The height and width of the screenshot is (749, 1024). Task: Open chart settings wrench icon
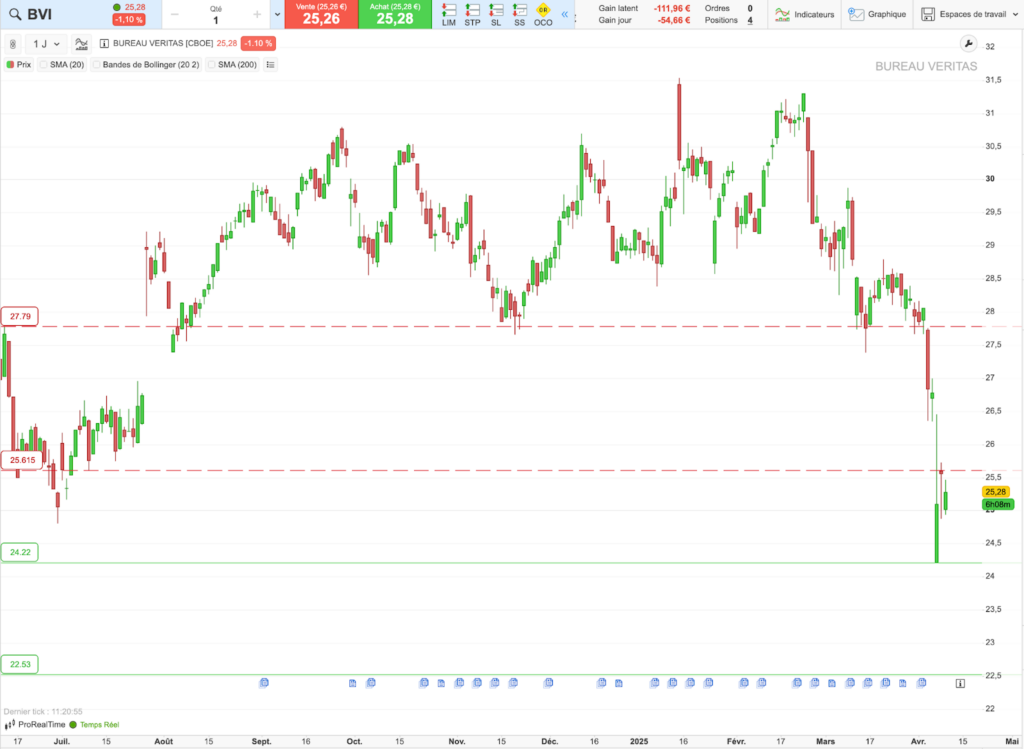pyautogui.click(x=968, y=44)
